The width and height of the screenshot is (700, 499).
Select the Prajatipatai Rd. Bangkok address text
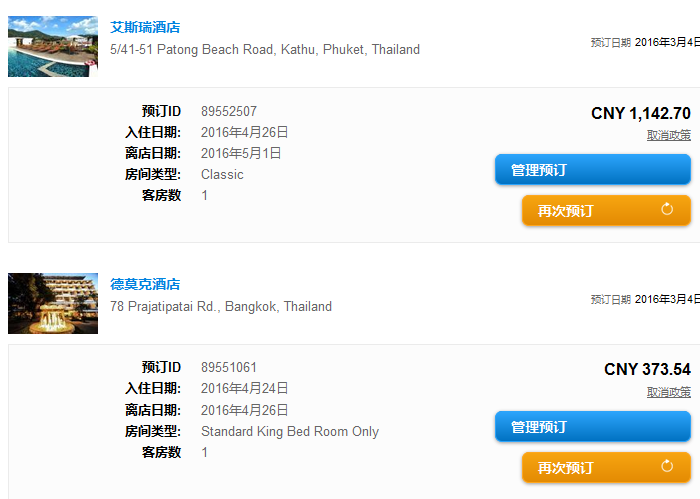221,306
